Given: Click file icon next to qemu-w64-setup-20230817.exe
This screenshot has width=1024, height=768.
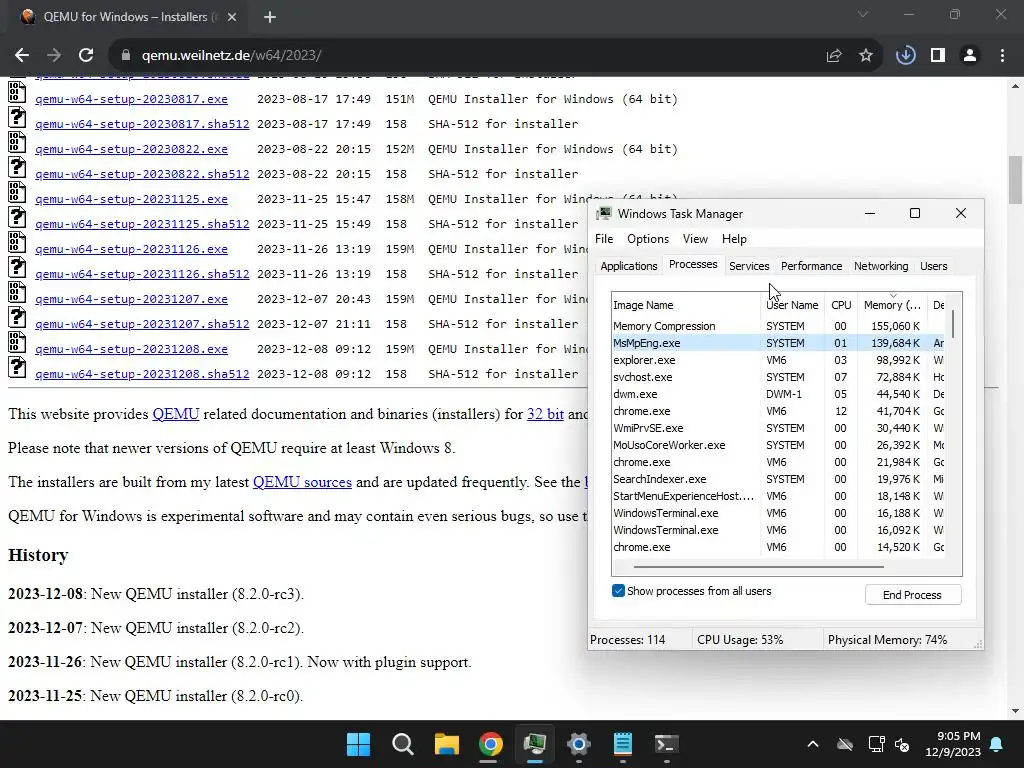Looking at the screenshot, I should [17, 91].
